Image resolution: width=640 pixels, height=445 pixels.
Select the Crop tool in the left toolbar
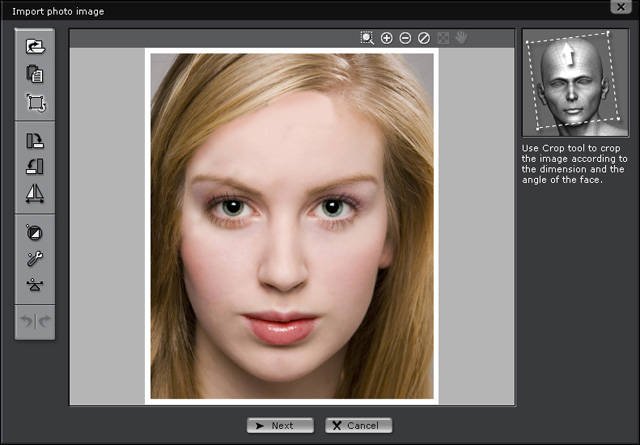pyautogui.click(x=35, y=103)
